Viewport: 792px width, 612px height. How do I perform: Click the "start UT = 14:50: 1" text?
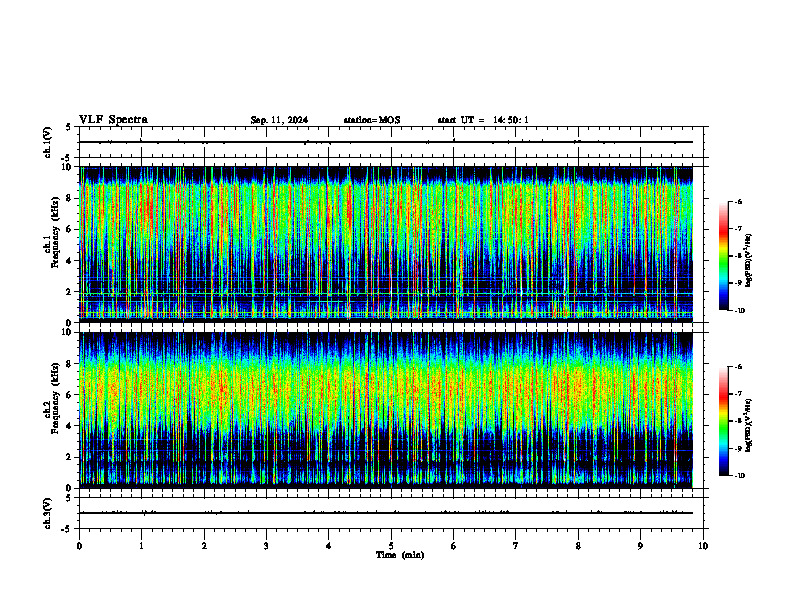(483, 120)
